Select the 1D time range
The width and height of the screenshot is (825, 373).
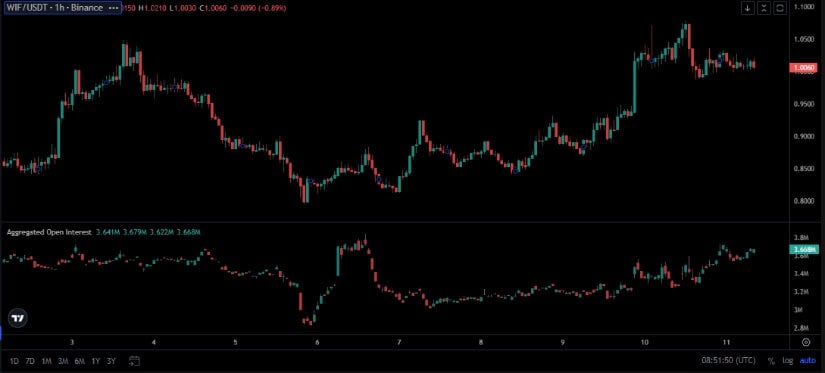15,361
